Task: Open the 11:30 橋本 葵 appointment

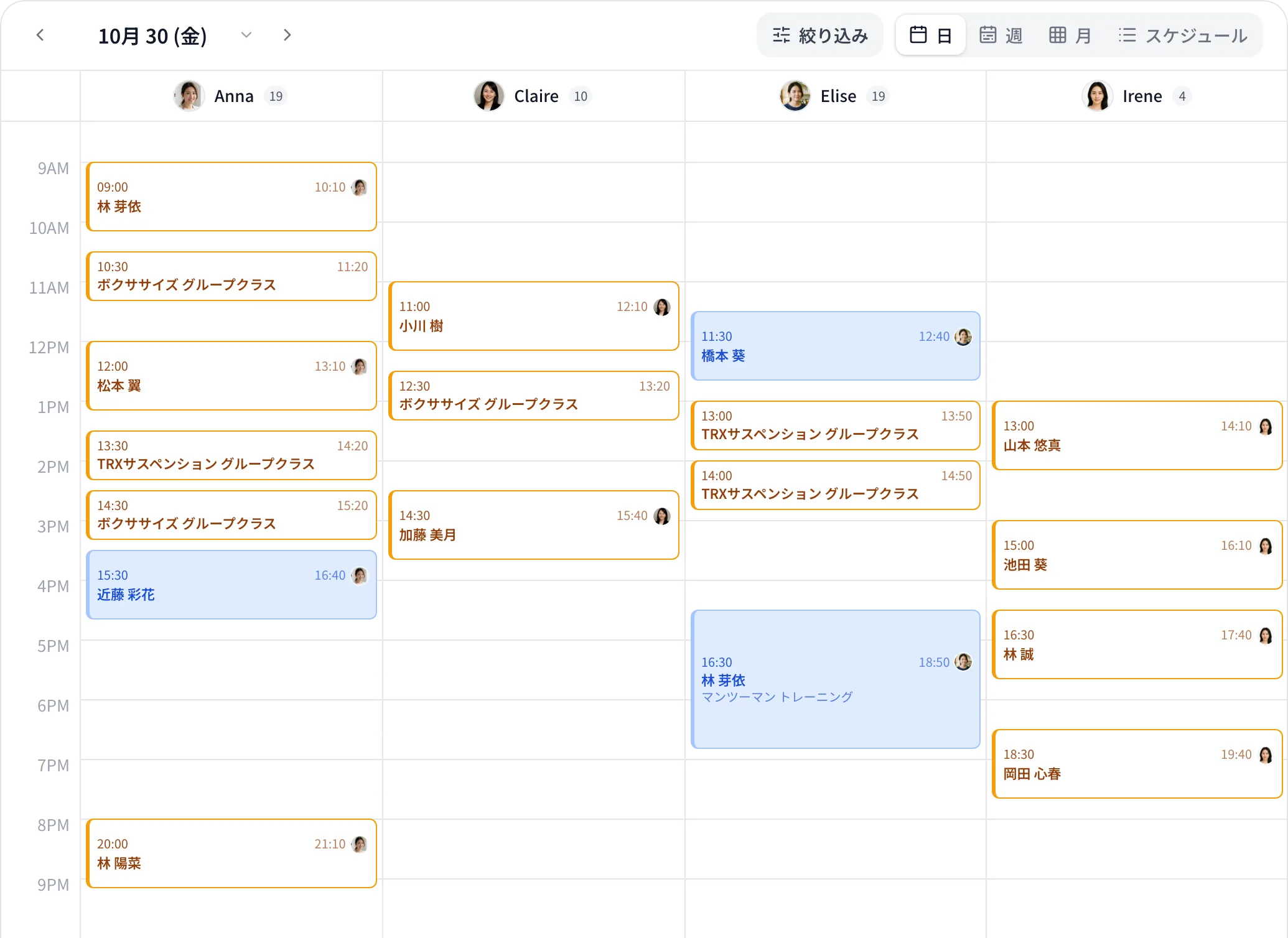Action: pos(836,346)
